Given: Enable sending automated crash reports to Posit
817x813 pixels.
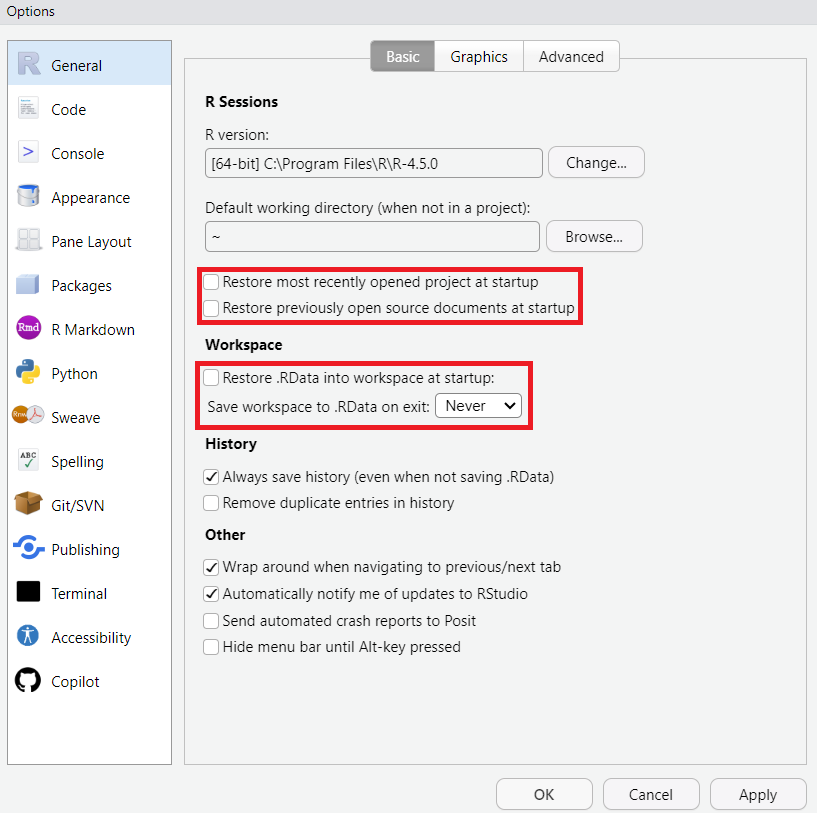Looking at the screenshot, I should pyautogui.click(x=211, y=621).
